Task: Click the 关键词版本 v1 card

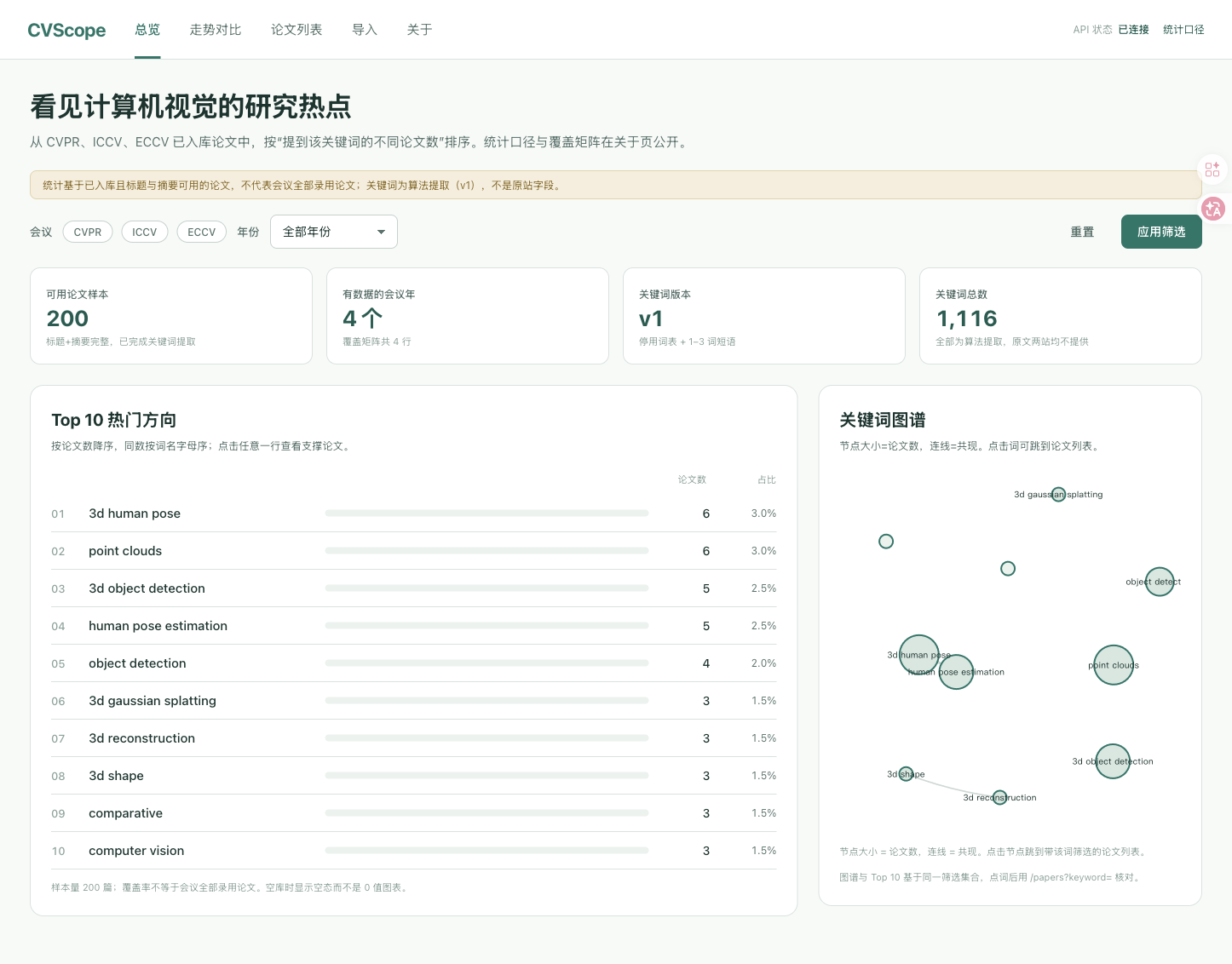Action: [x=764, y=316]
